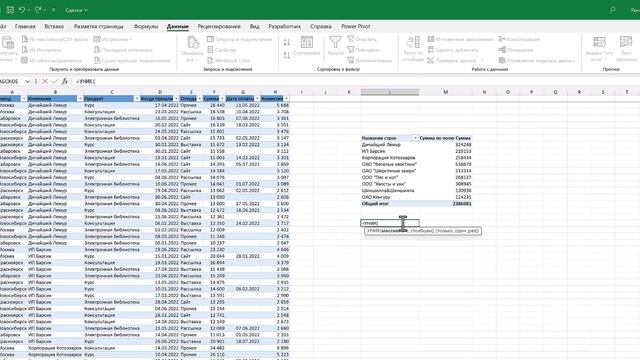
Task: Open Дата оплаты column filter dropdown
Action: click(257, 99)
